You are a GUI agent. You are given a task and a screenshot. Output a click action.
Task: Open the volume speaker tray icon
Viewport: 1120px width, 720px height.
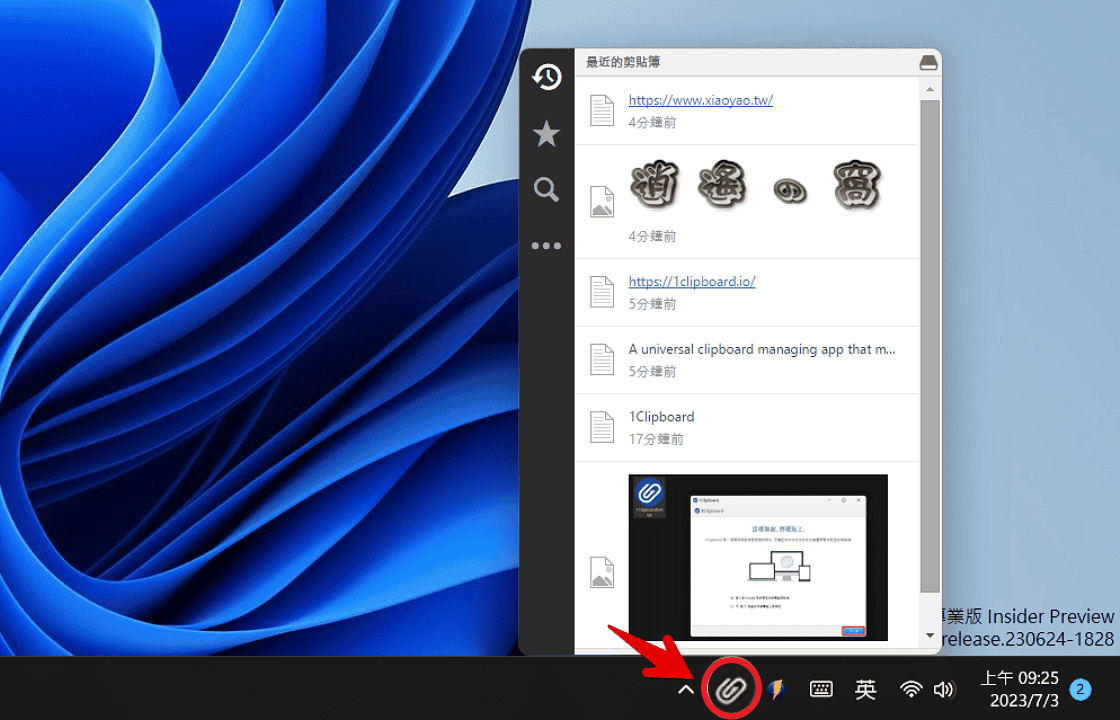coord(944,689)
